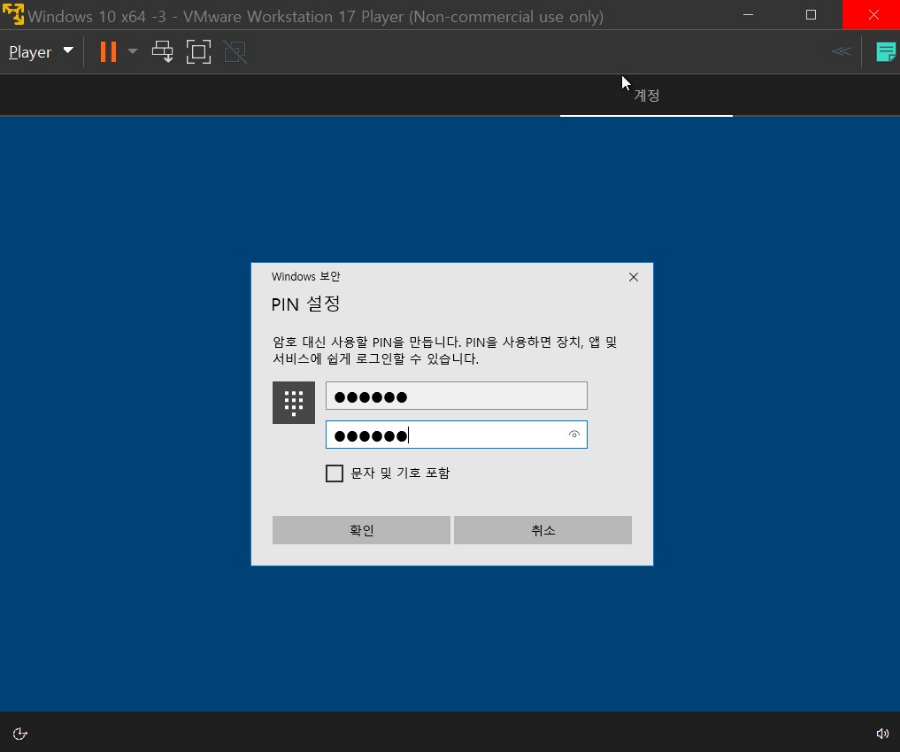The image size is (900, 752).
Task: Close the PIN 설정 dialog
Action: (633, 277)
